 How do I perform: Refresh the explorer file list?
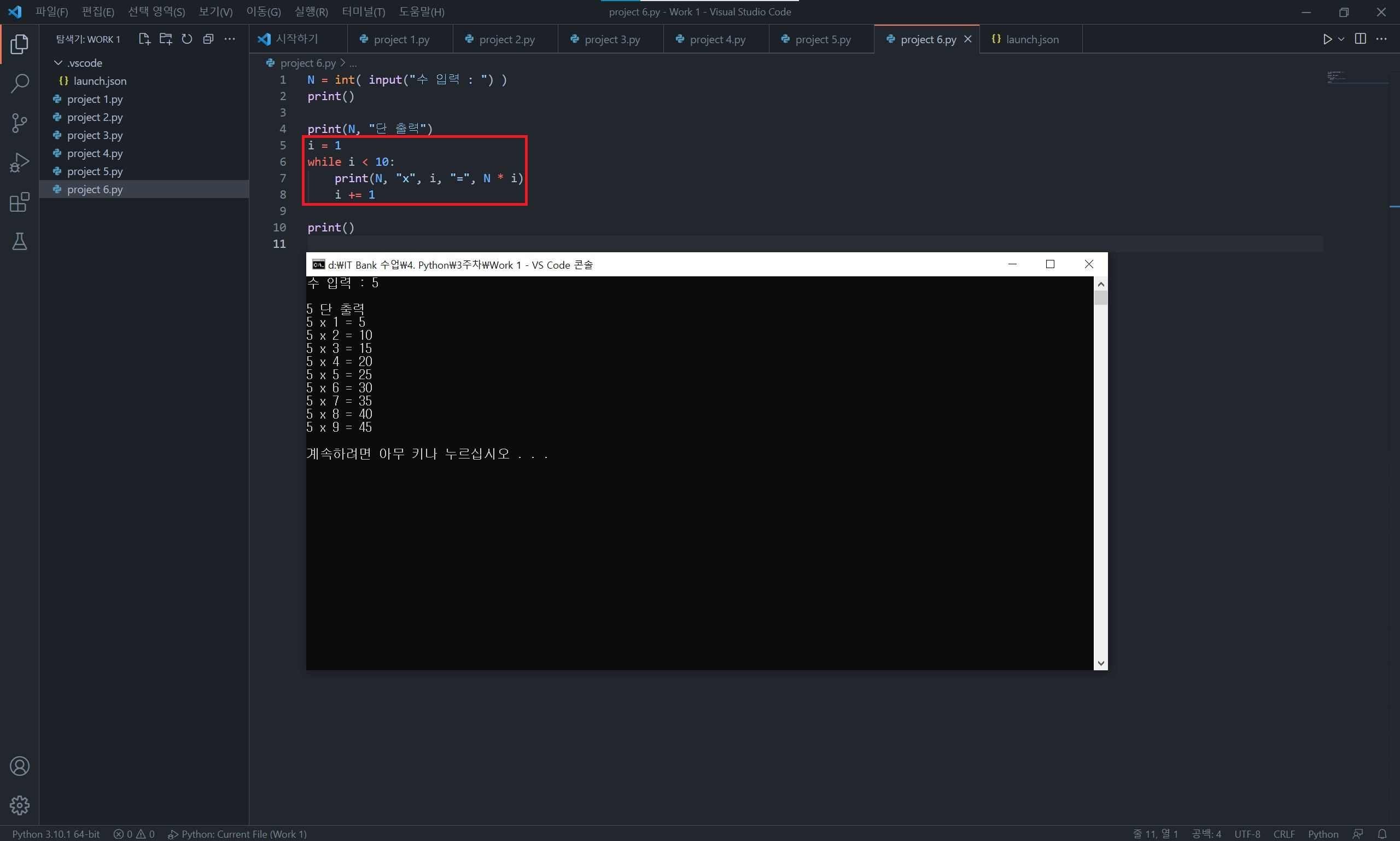tap(187, 39)
